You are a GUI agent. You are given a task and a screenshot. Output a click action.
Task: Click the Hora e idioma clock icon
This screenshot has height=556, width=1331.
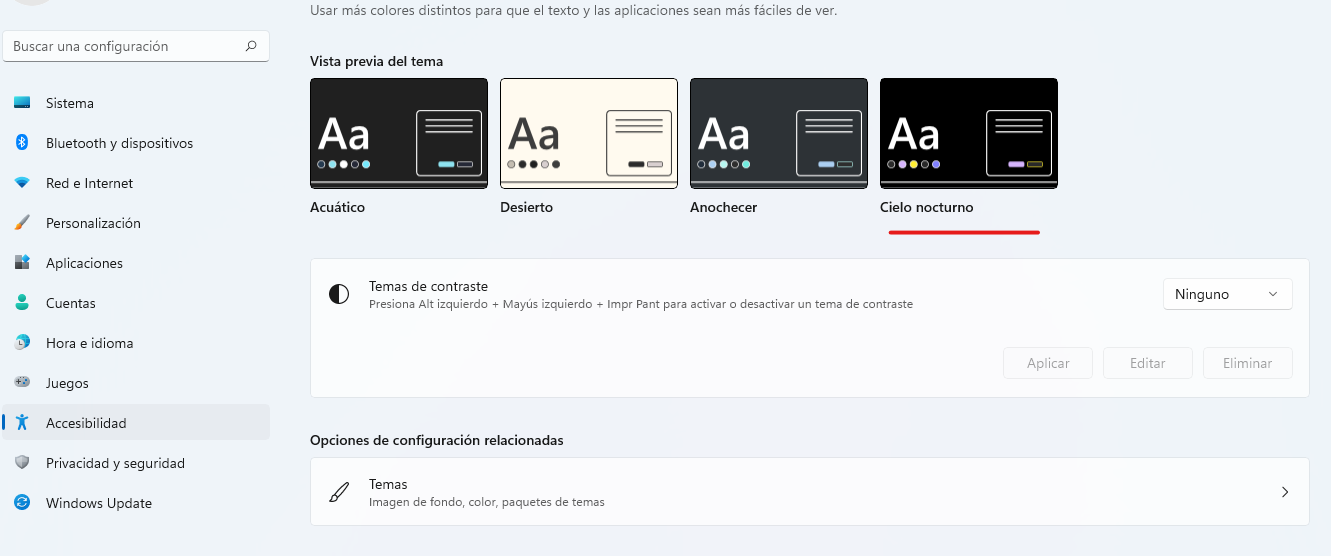(22, 343)
